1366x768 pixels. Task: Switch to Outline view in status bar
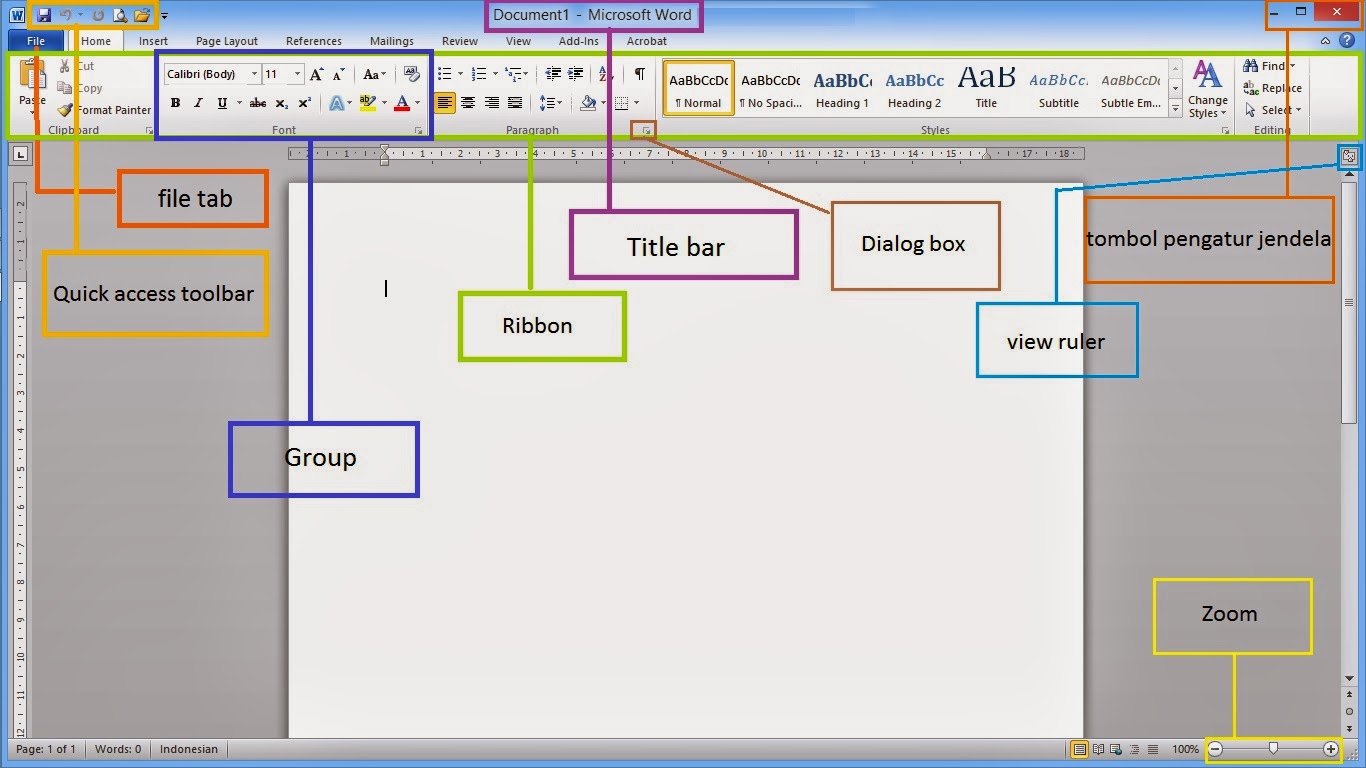pos(1134,749)
